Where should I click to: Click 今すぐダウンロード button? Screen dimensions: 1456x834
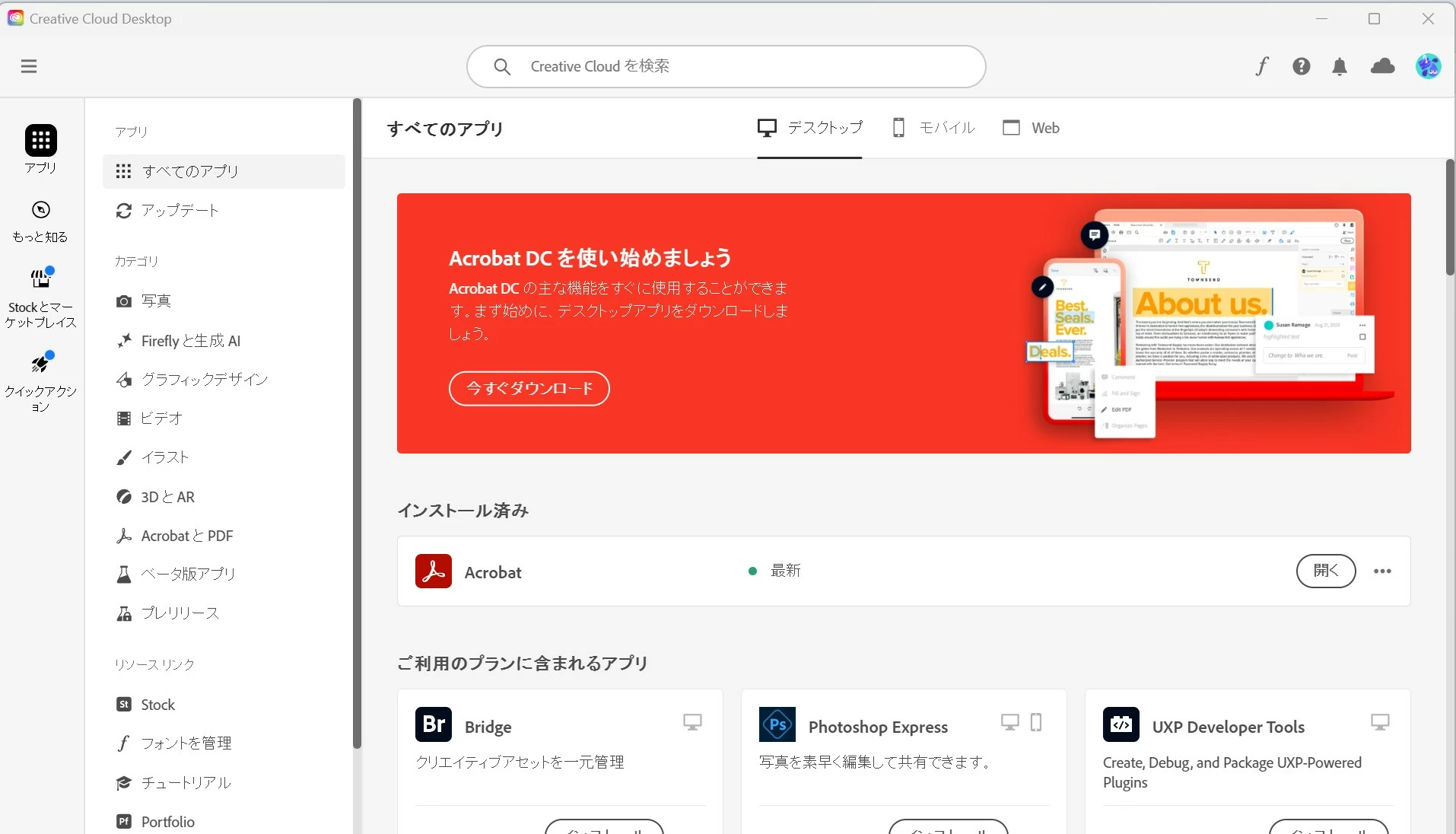[529, 388]
